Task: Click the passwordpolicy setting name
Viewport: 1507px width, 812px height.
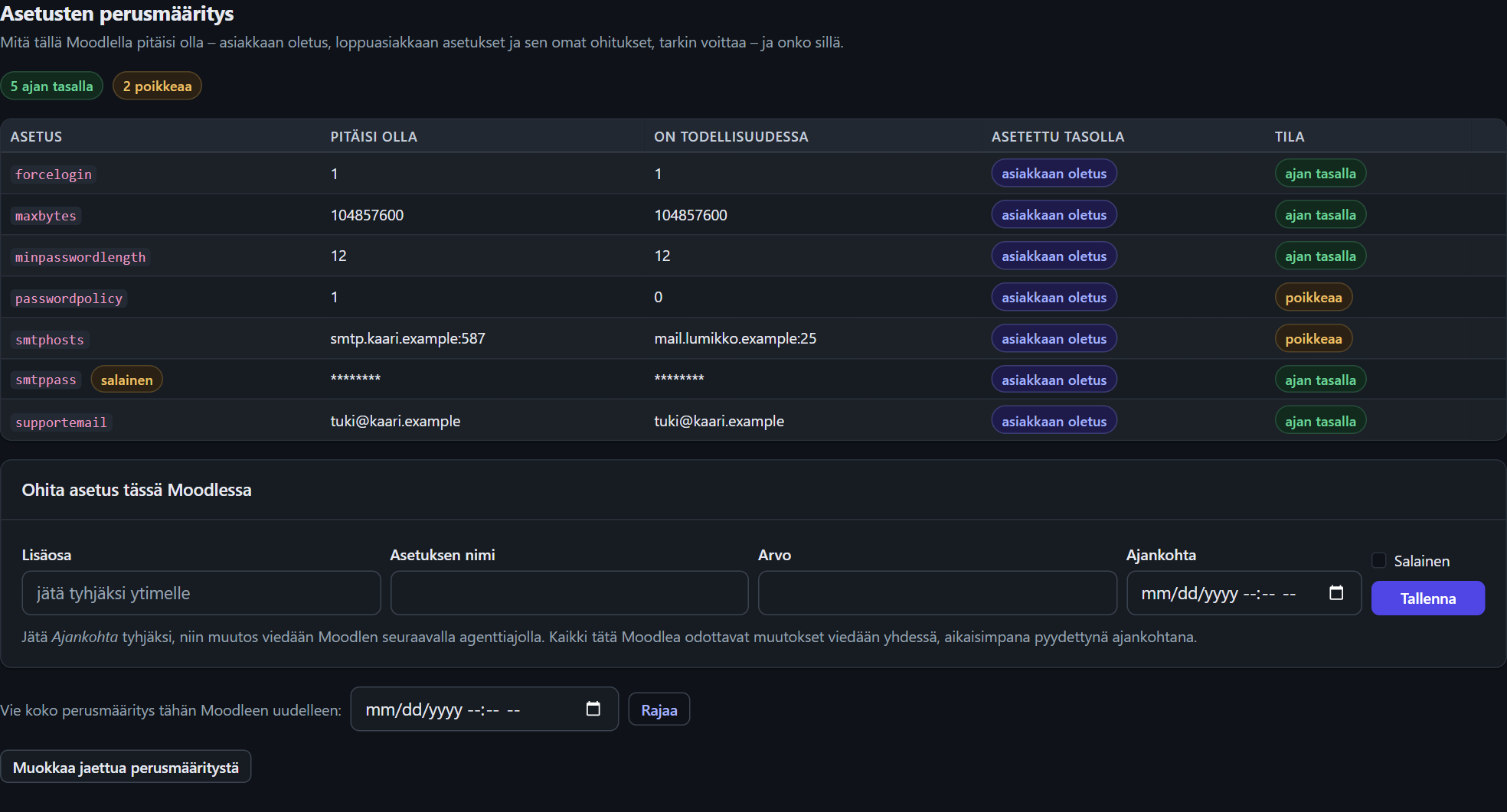Action: click(x=69, y=298)
